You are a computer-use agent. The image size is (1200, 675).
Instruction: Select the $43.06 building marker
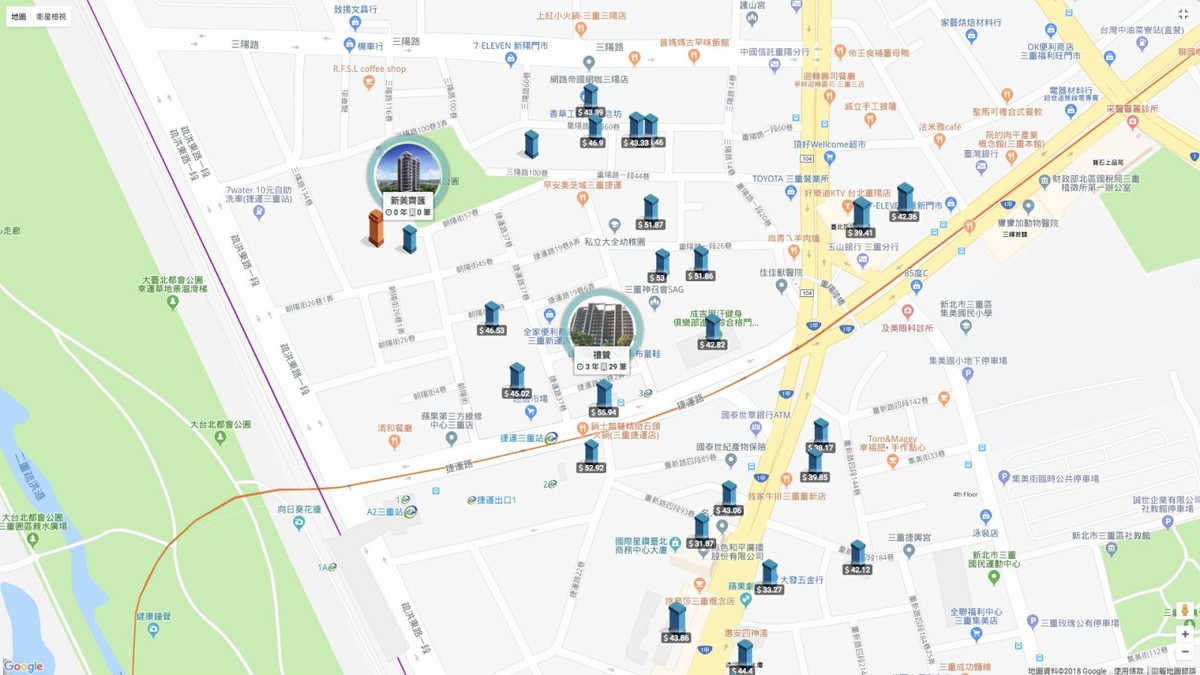coord(729,499)
